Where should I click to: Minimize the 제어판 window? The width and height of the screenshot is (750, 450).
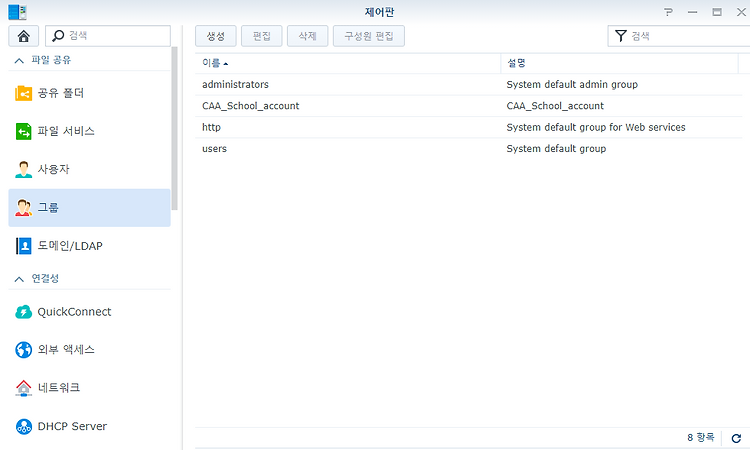(x=692, y=12)
